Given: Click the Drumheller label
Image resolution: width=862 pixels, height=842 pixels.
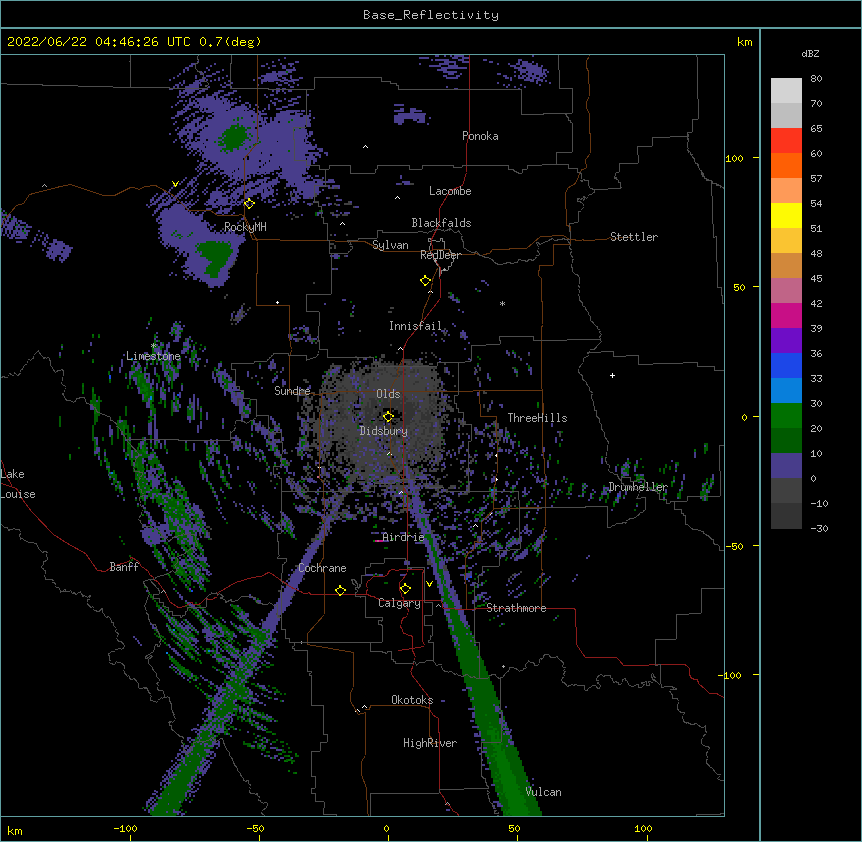Looking at the screenshot, I should (638, 487).
